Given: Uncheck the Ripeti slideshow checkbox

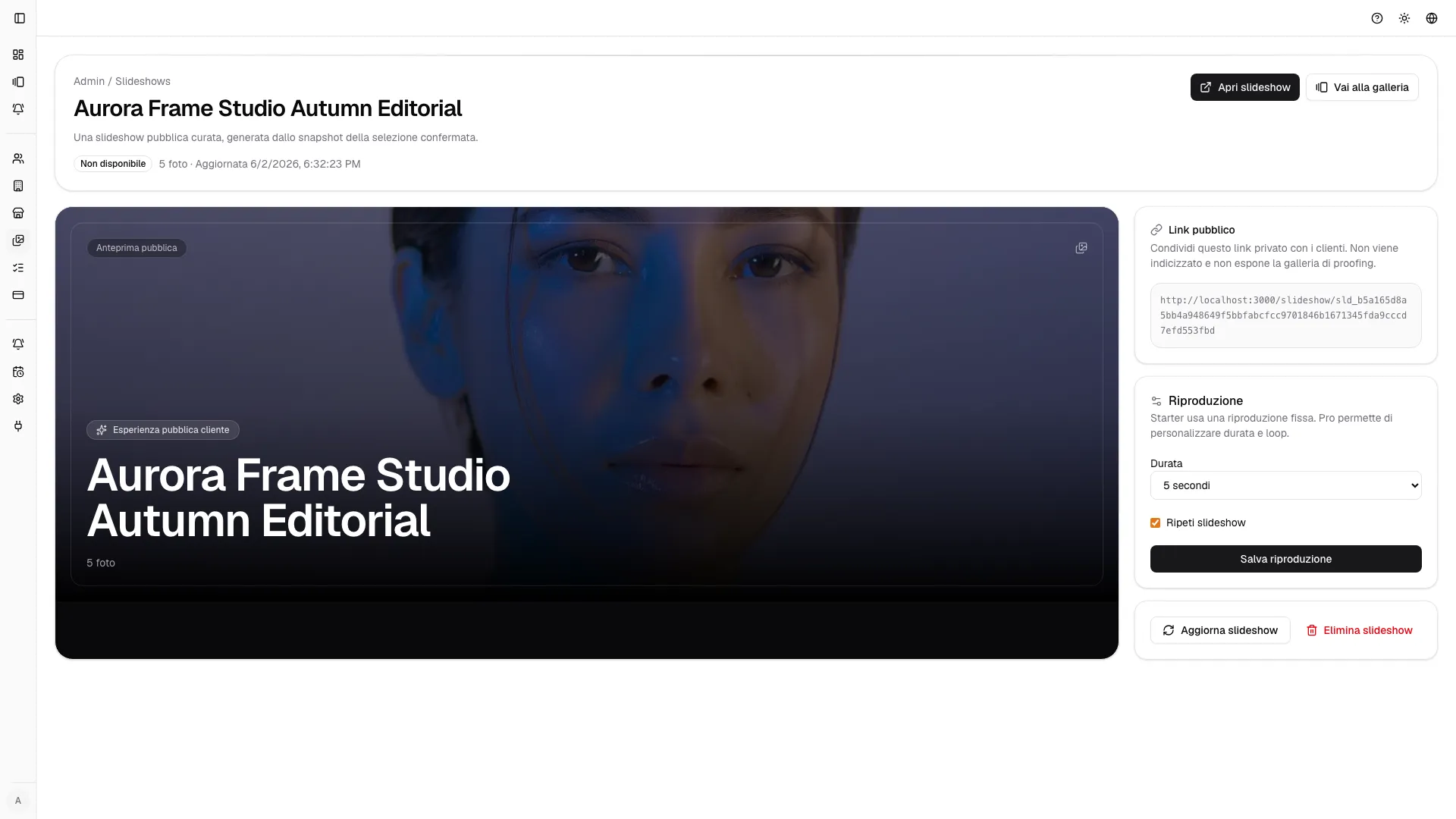Looking at the screenshot, I should coord(1155,523).
